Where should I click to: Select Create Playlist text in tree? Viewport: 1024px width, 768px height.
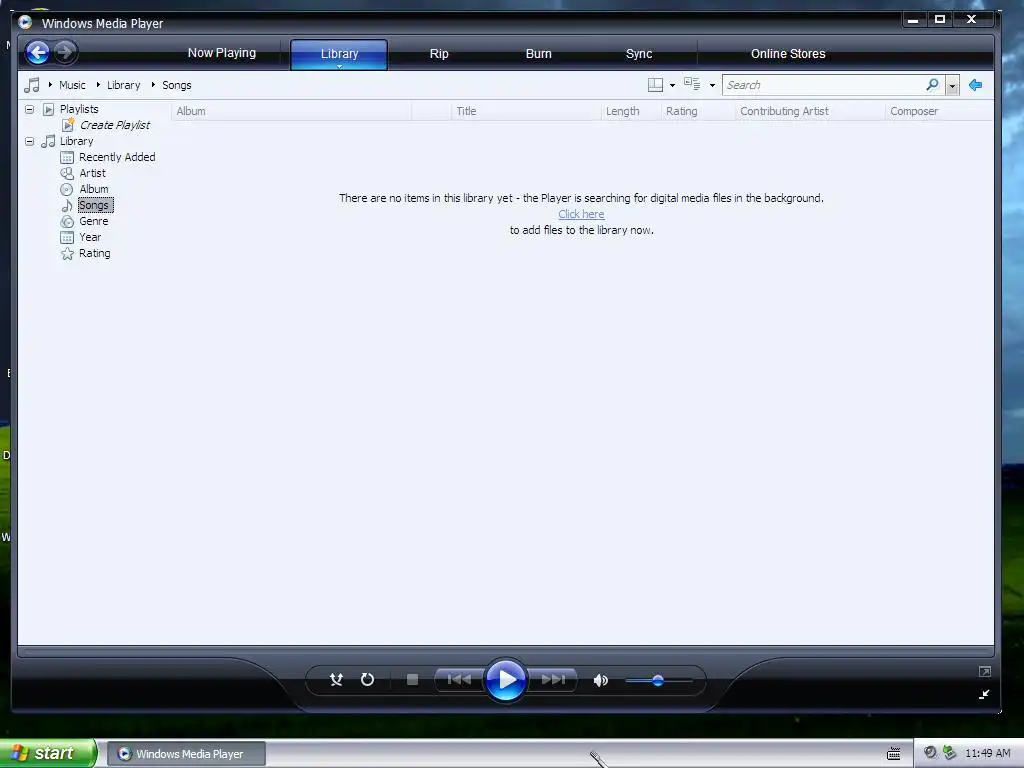[115, 125]
